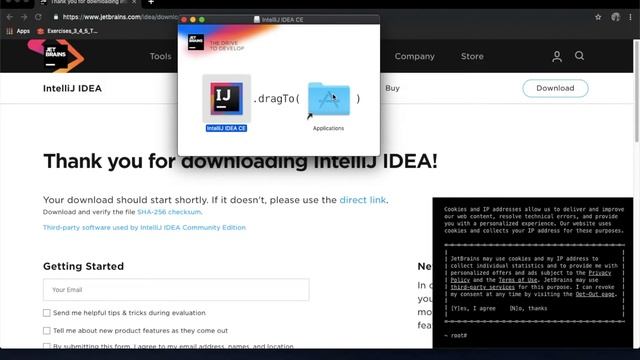Open Third-party software used by IntelliJ IDEA link
The height and width of the screenshot is (360, 640).
pyautogui.click(x=144, y=227)
